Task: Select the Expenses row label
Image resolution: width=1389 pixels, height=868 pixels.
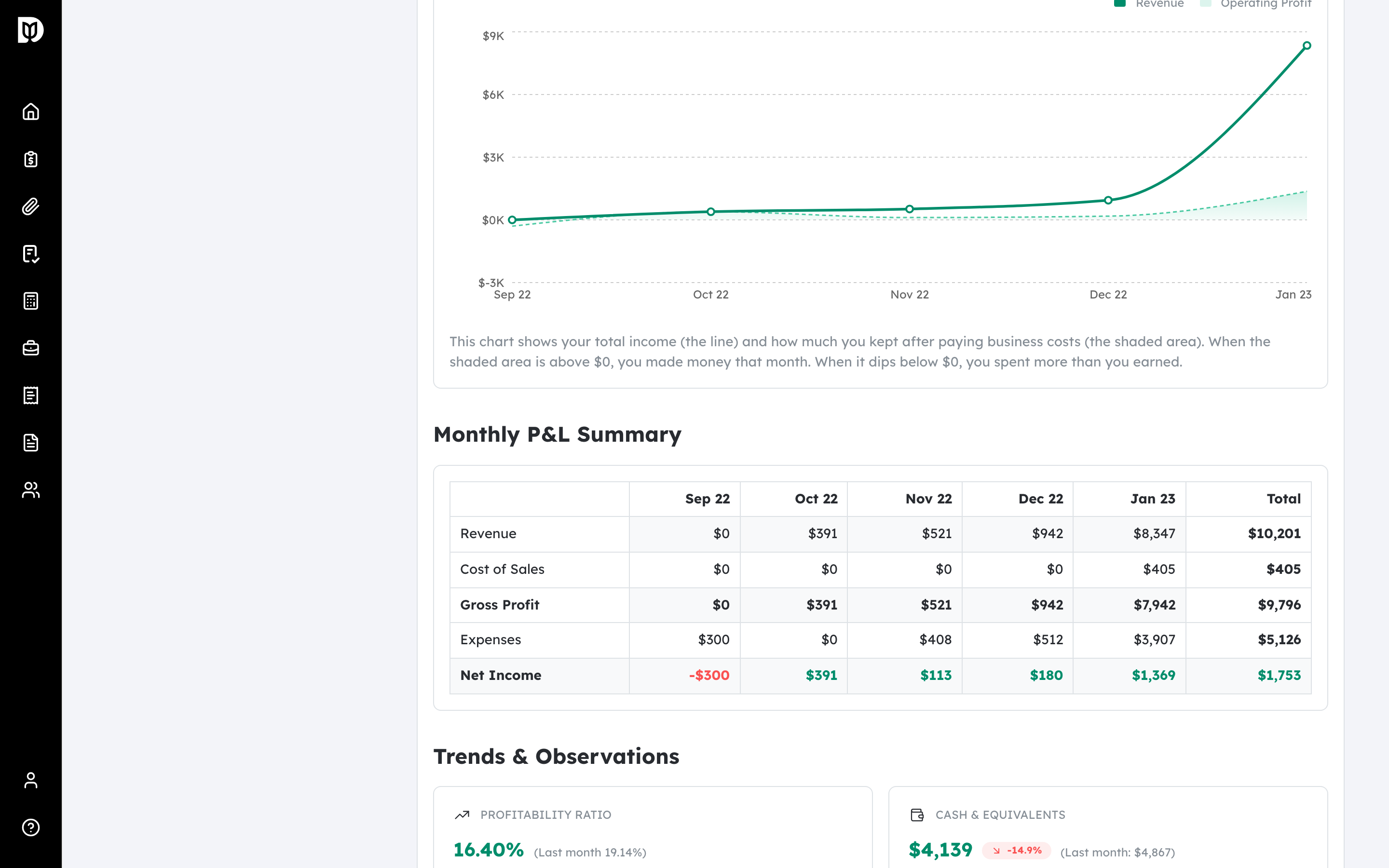Action: click(x=490, y=640)
